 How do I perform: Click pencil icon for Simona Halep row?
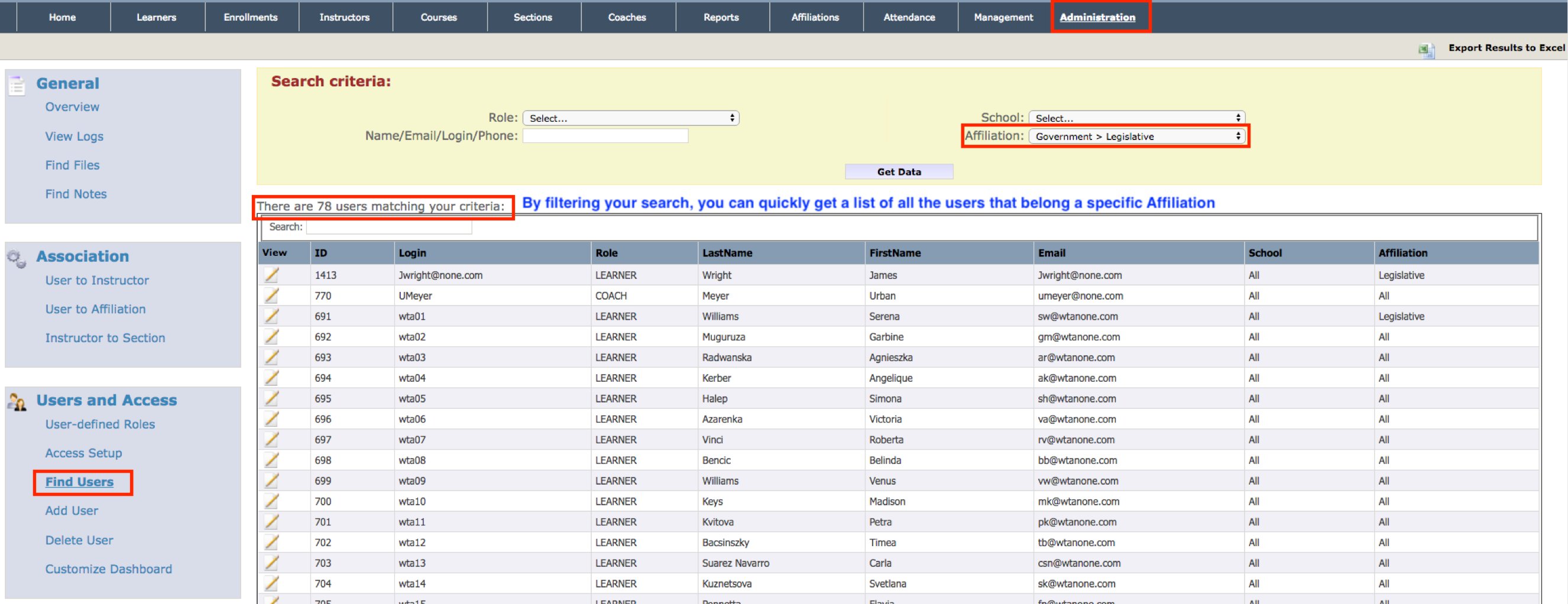(271, 398)
